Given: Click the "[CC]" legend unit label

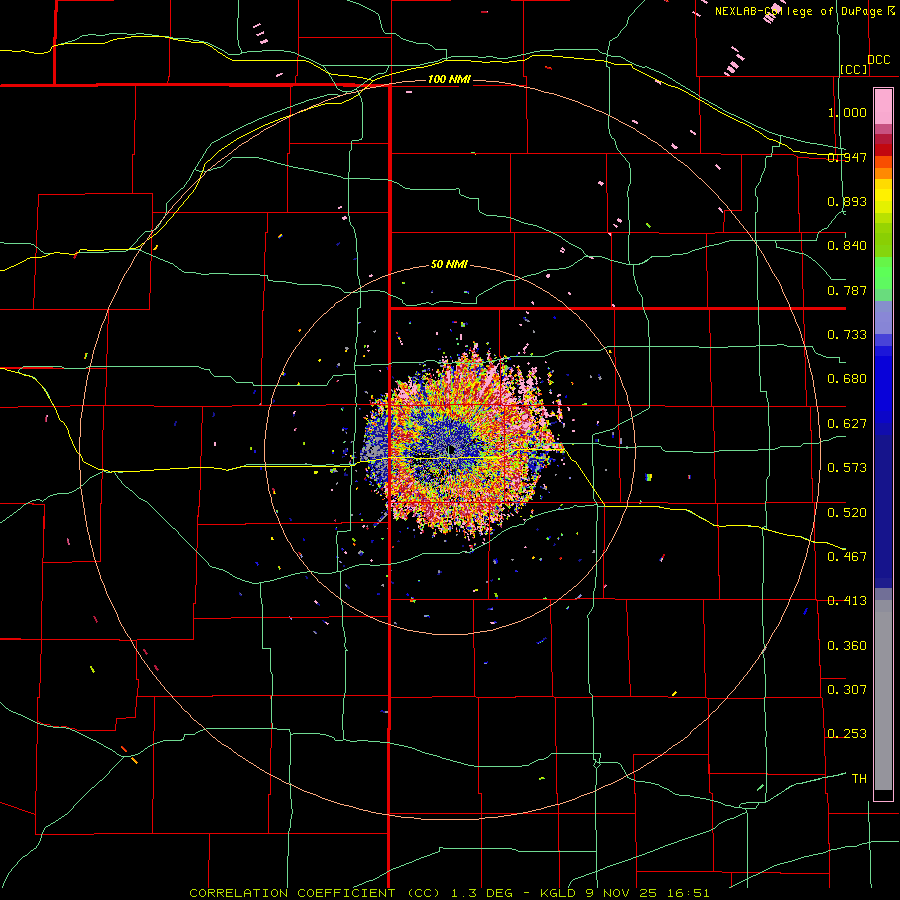Looking at the screenshot, I should click(x=854, y=69).
